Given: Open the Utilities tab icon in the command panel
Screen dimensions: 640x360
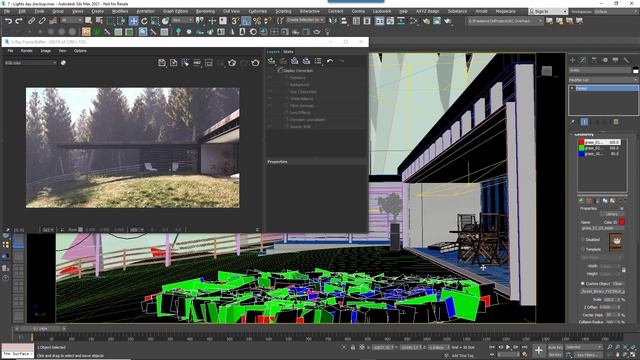Looking at the screenshot, I should [x=626, y=60].
